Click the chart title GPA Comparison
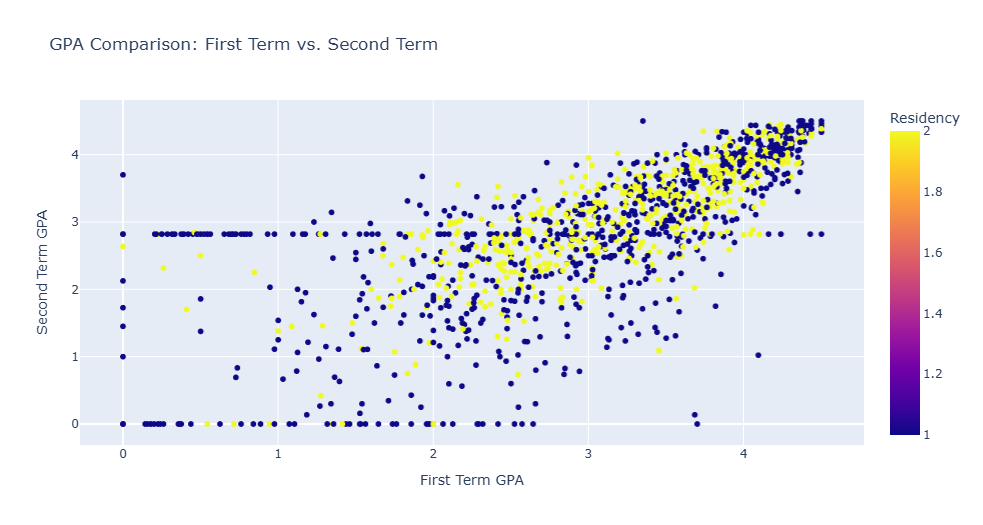 coord(243,45)
